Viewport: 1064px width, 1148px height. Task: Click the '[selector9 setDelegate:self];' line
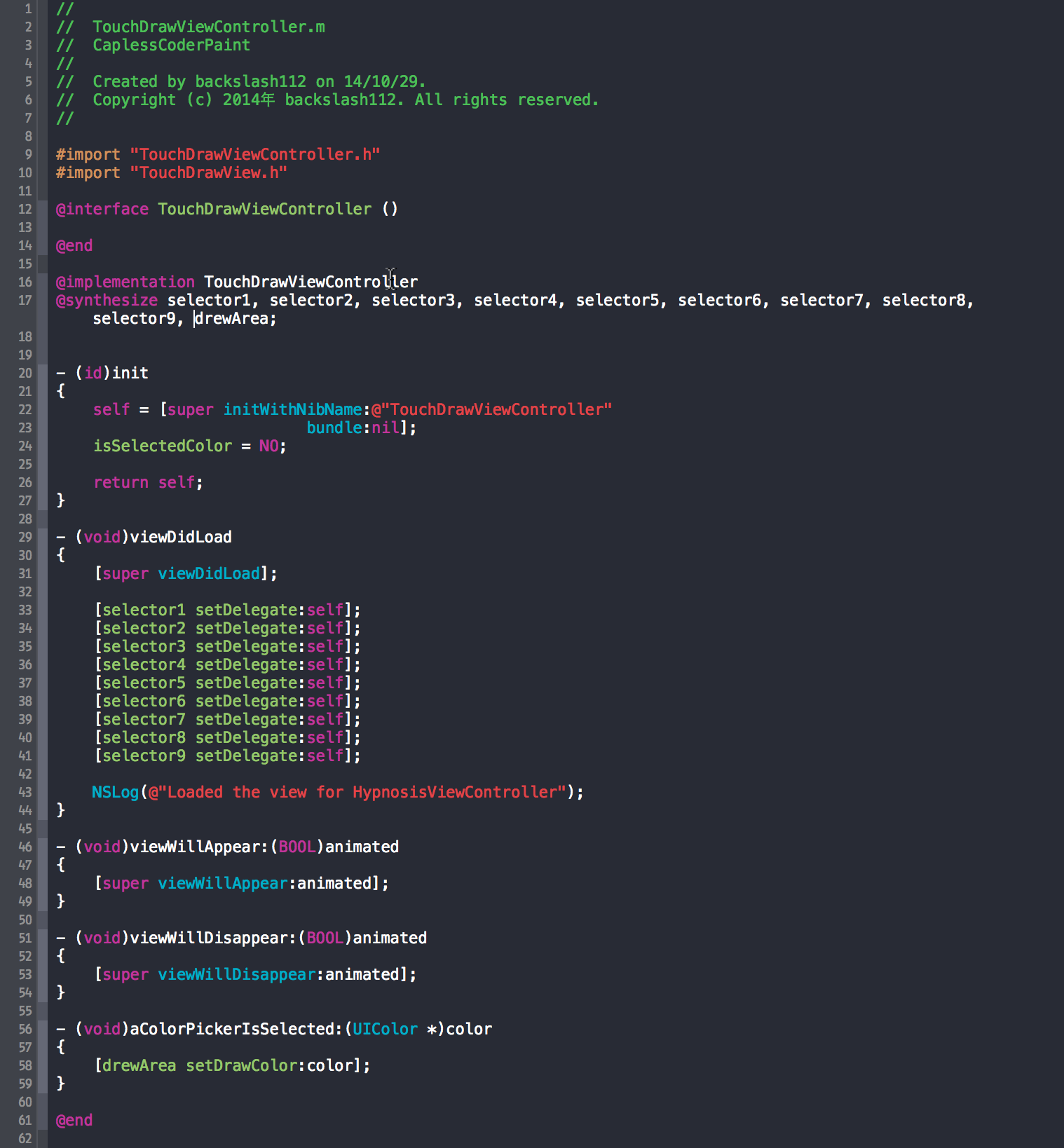227,756
